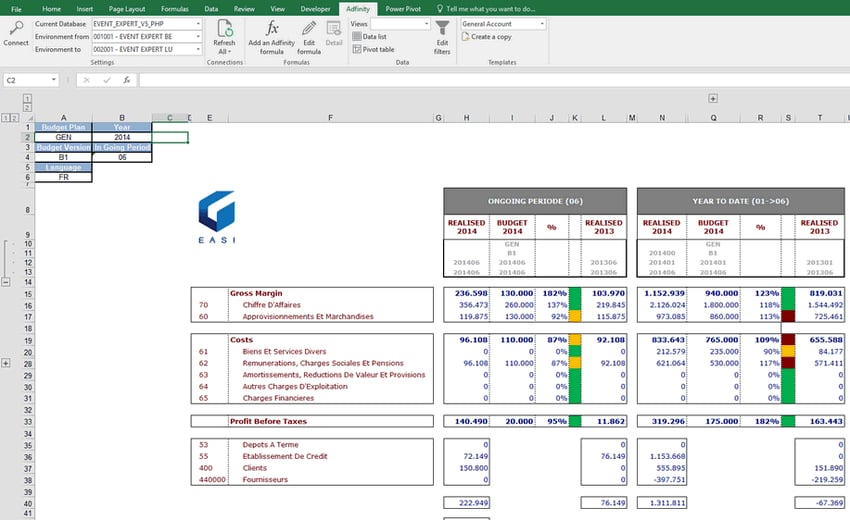Viewport: 850px width, 520px height.
Task: Click the Refresh All icon
Action: point(224,29)
